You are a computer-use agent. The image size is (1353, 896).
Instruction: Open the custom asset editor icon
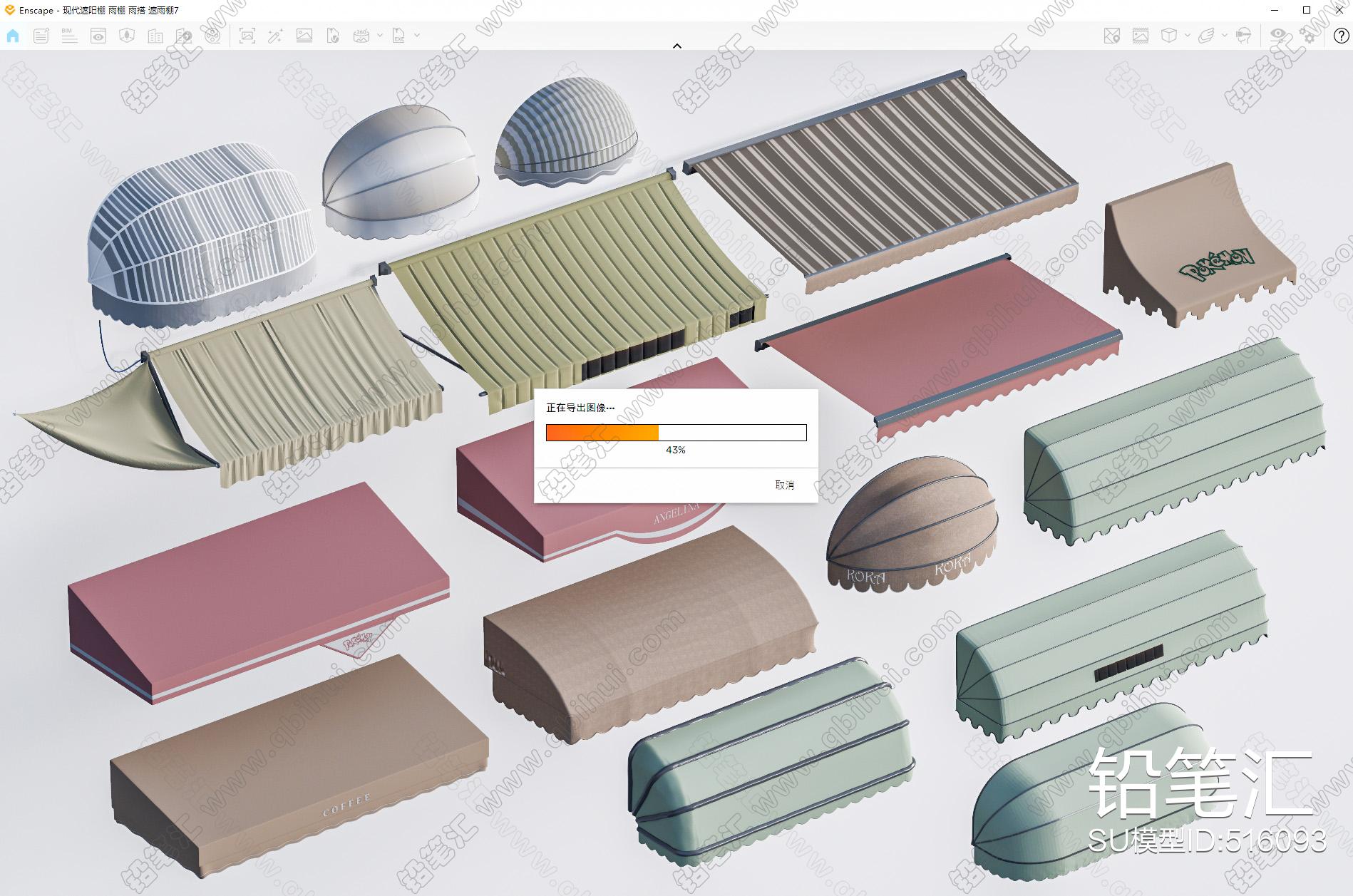click(184, 36)
